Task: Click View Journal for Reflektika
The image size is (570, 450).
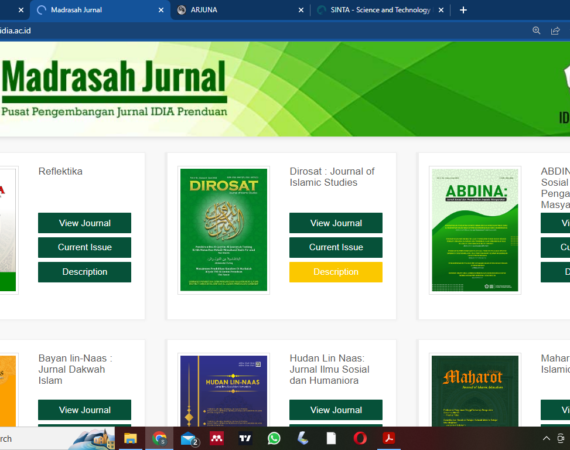Action: tap(85, 223)
